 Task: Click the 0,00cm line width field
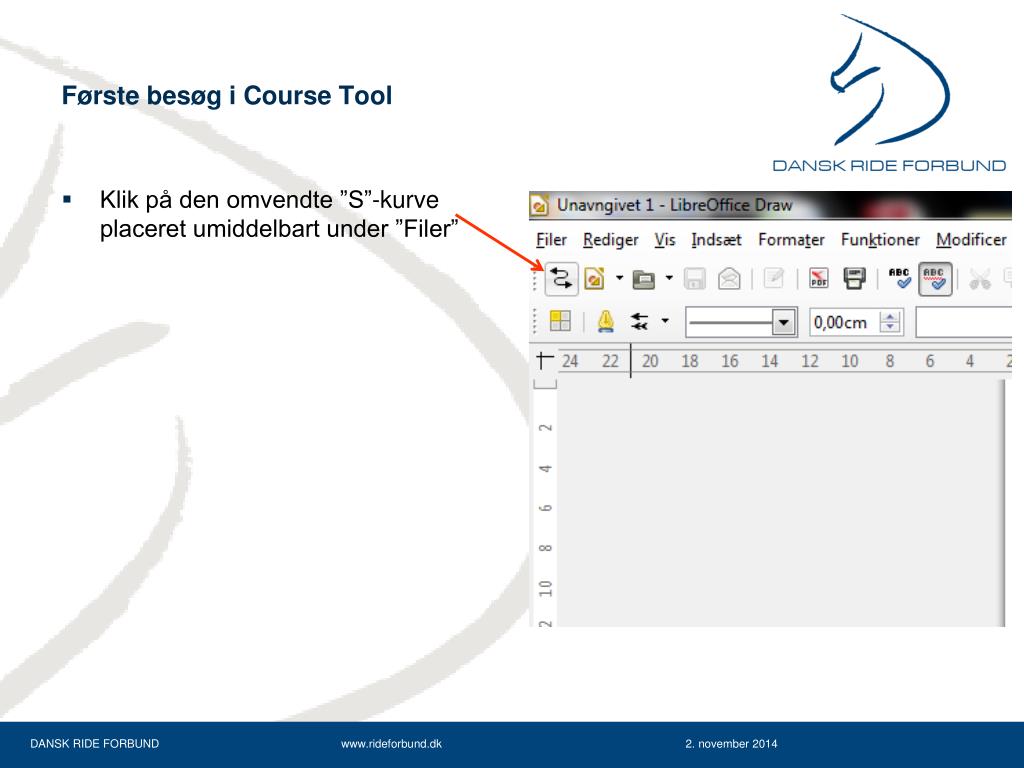844,323
